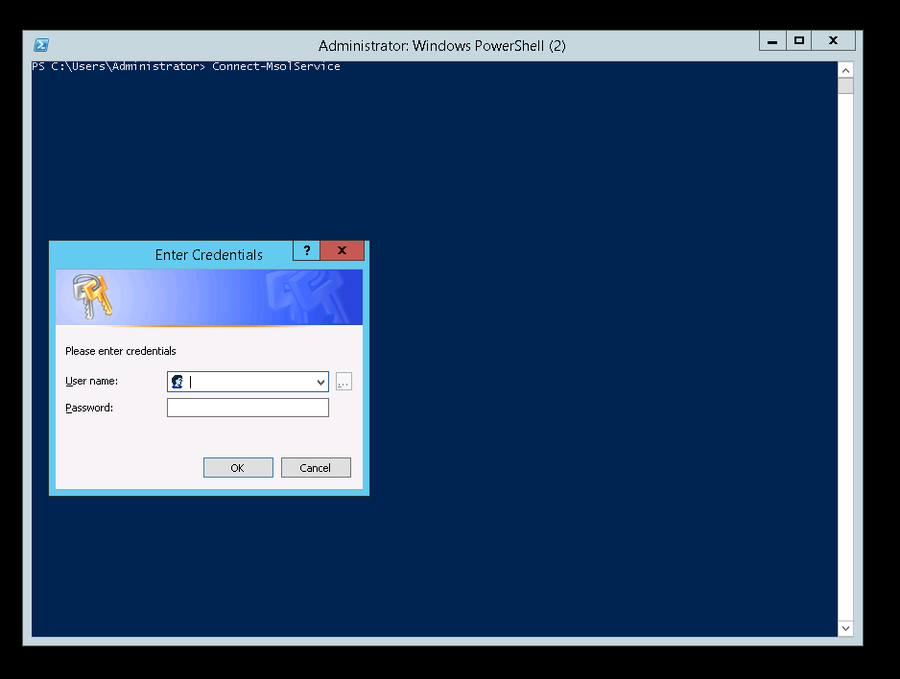Click the user icon inside the User name box

coord(177,382)
